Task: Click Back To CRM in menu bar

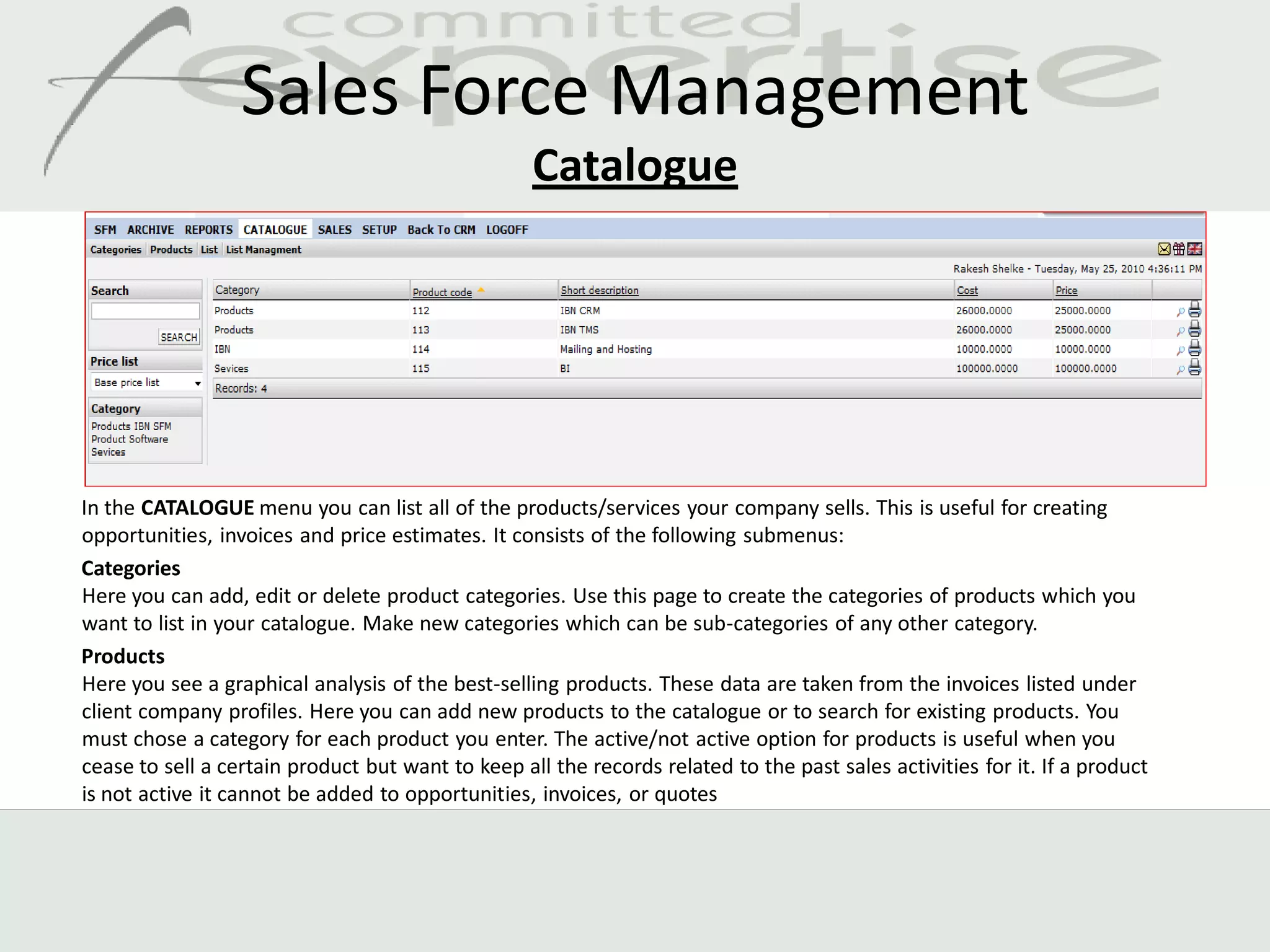Action: click(442, 230)
